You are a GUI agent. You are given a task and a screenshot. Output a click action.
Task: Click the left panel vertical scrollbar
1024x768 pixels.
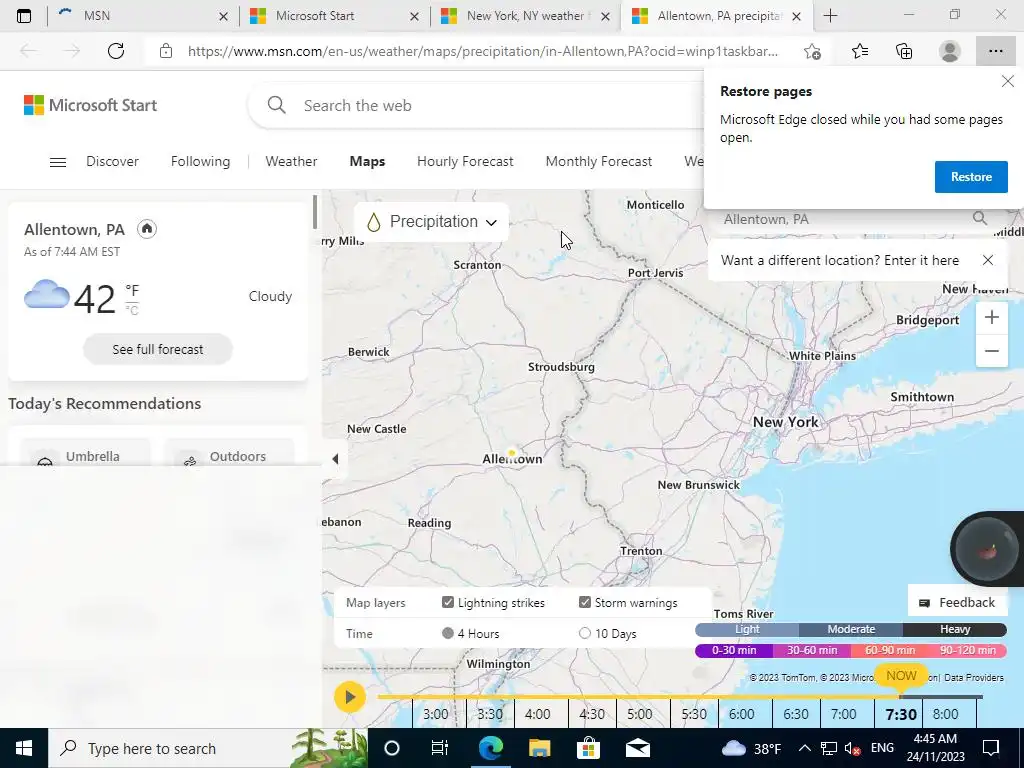click(x=315, y=212)
